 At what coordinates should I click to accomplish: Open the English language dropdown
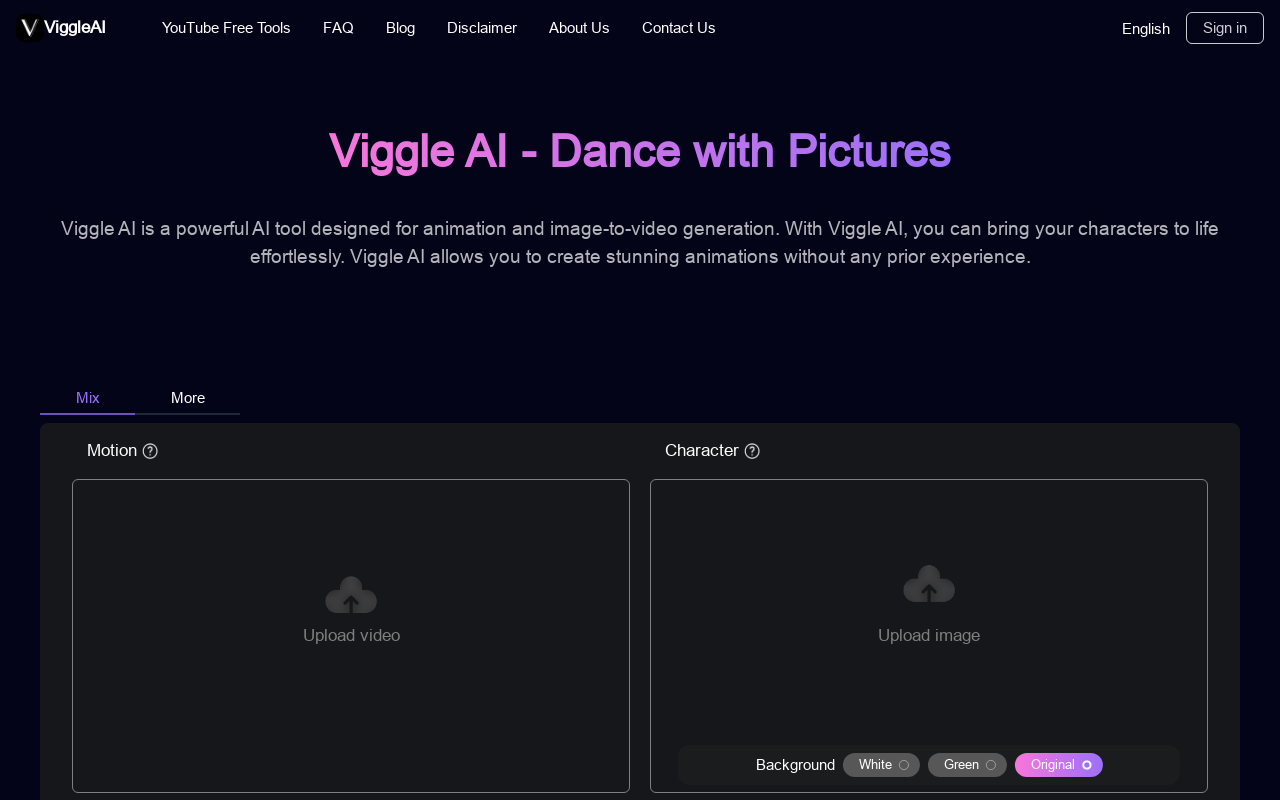[1145, 28]
